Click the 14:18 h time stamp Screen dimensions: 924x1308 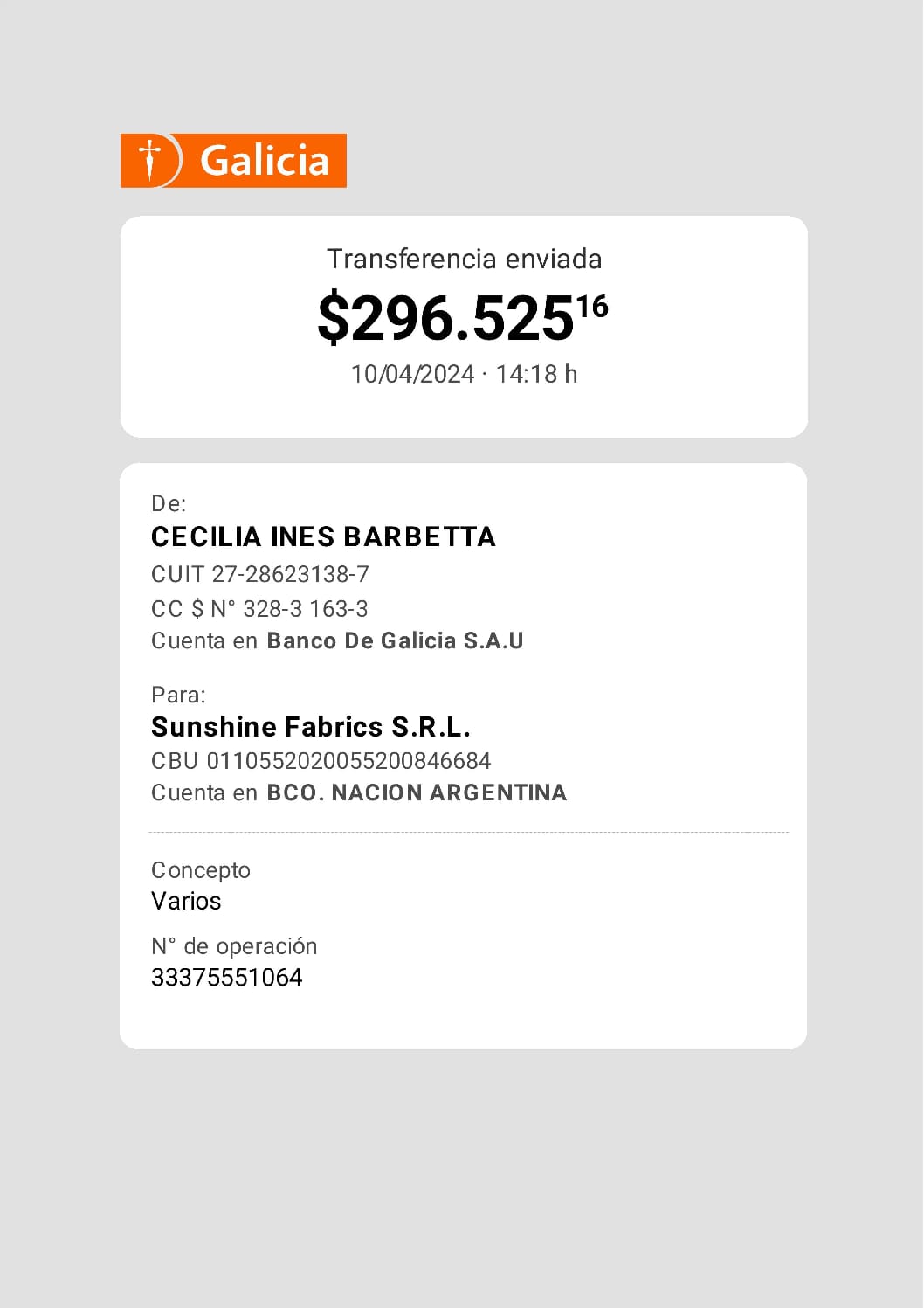coord(536,375)
